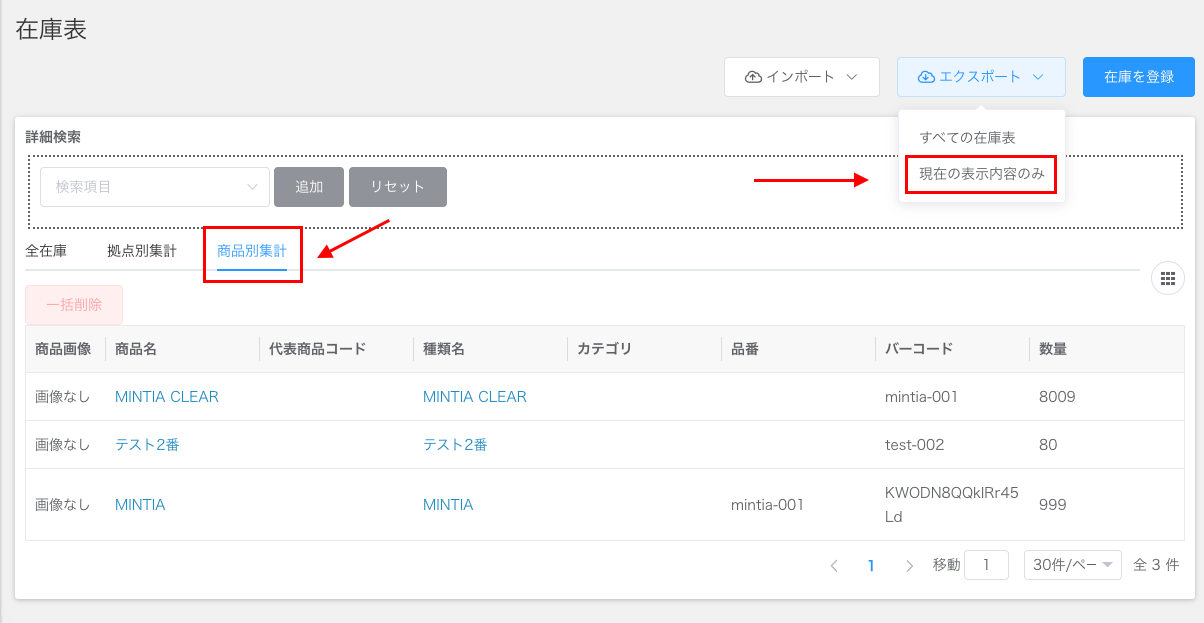
Task: Select the 商品別集計 tab
Action: point(252,251)
